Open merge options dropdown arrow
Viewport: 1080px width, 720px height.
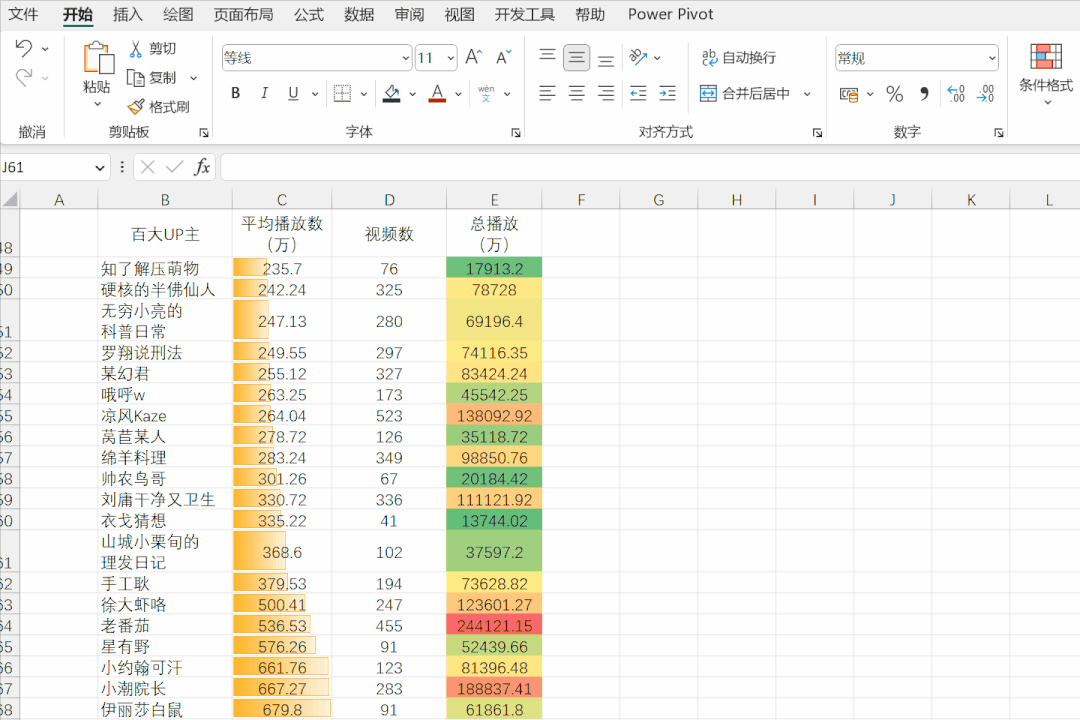[807, 94]
